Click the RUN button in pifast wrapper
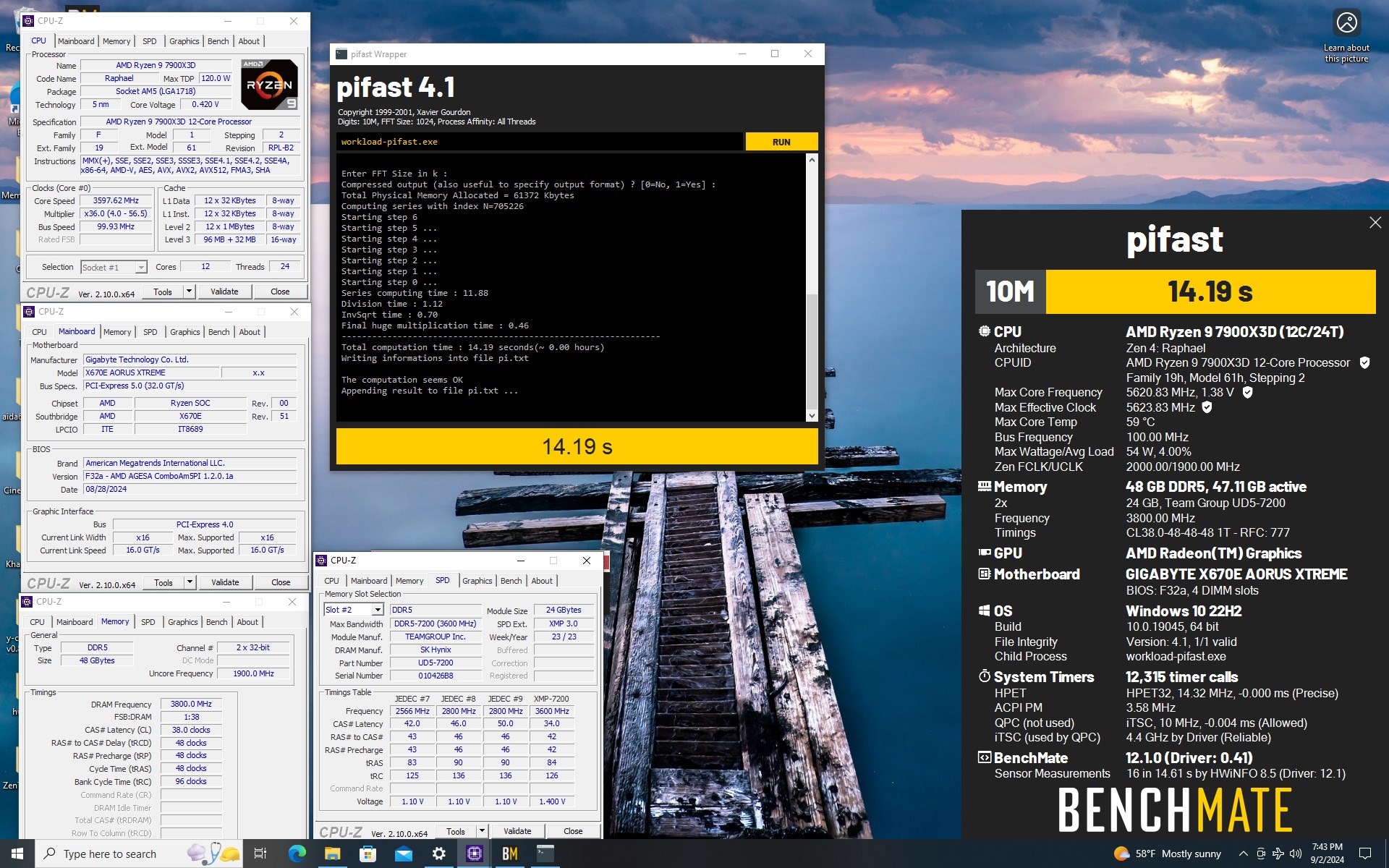Viewport: 1389px width, 868px height. [x=781, y=142]
